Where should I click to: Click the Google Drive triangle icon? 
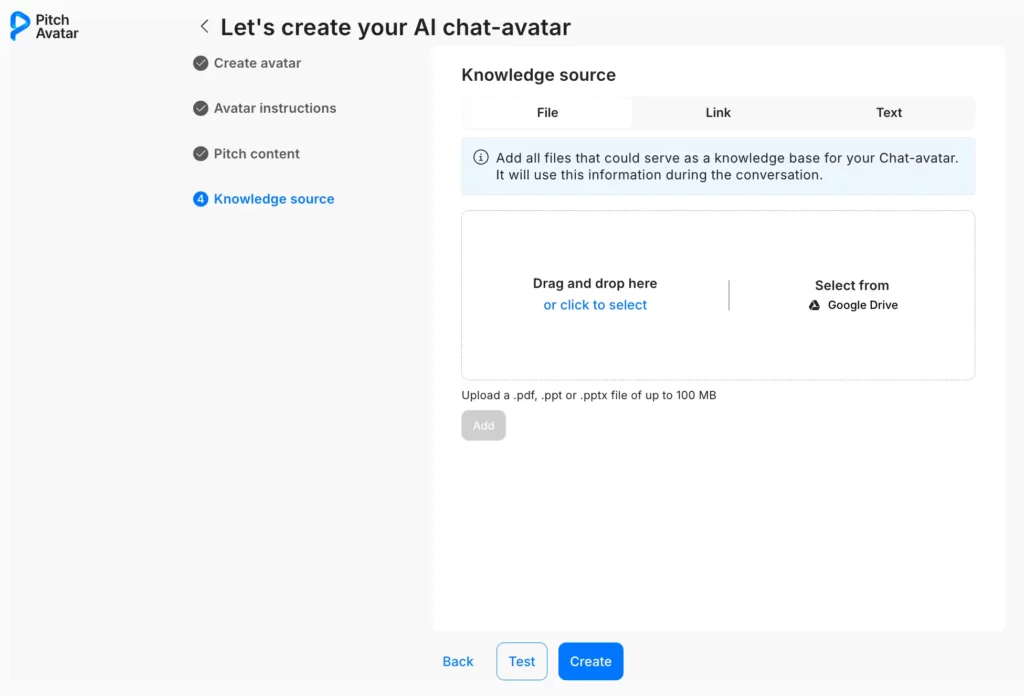(x=815, y=305)
